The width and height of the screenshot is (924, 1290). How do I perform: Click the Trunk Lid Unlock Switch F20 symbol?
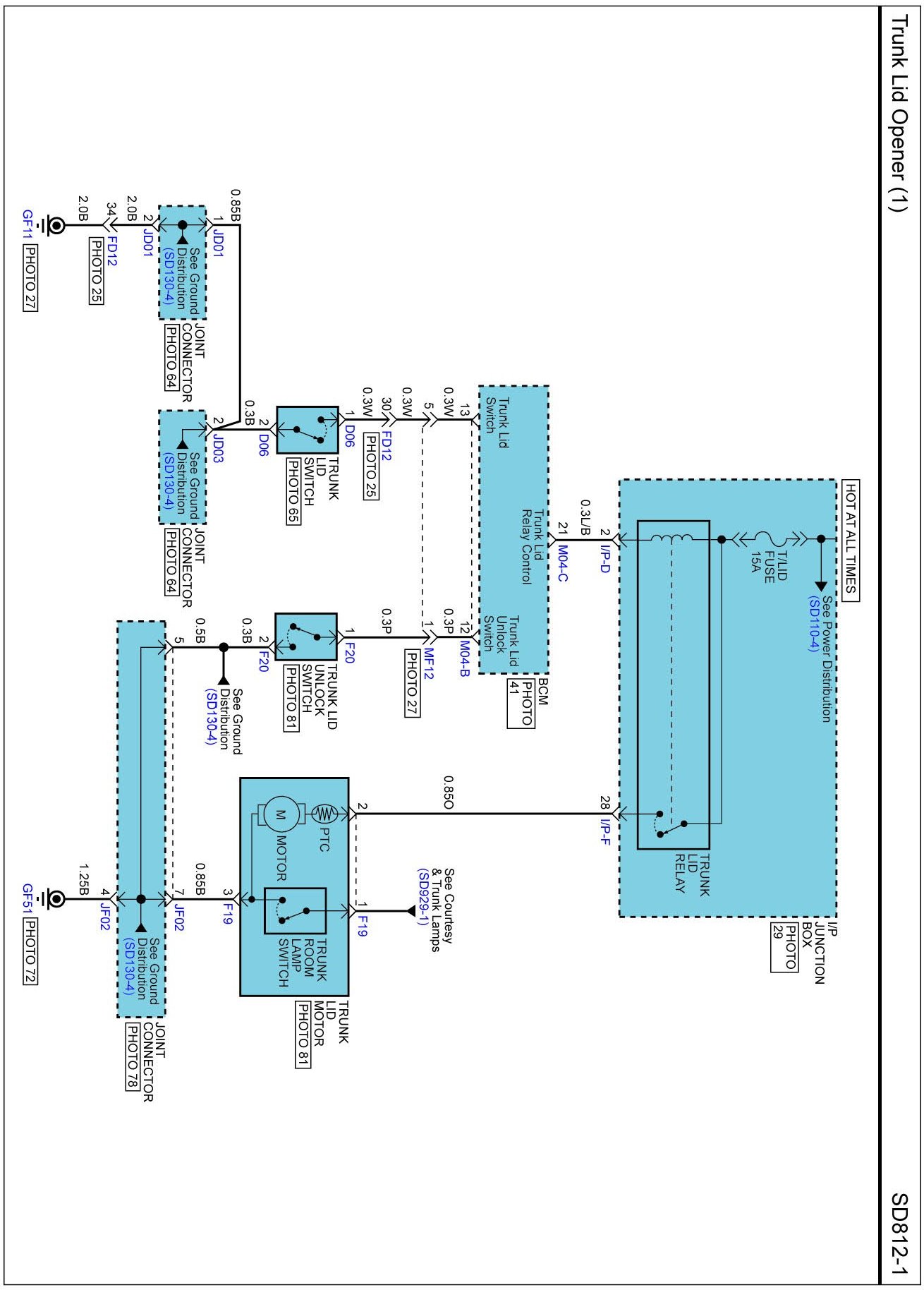click(x=306, y=637)
